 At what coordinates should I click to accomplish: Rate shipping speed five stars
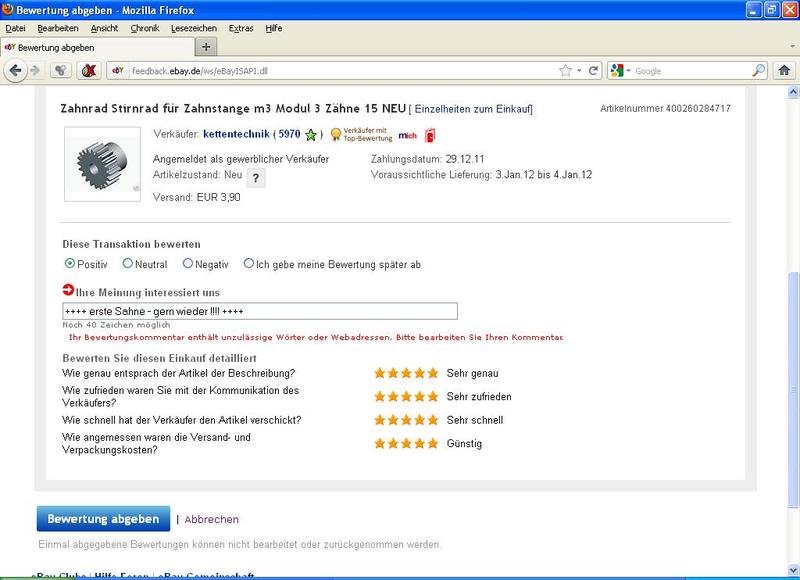coord(433,420)
